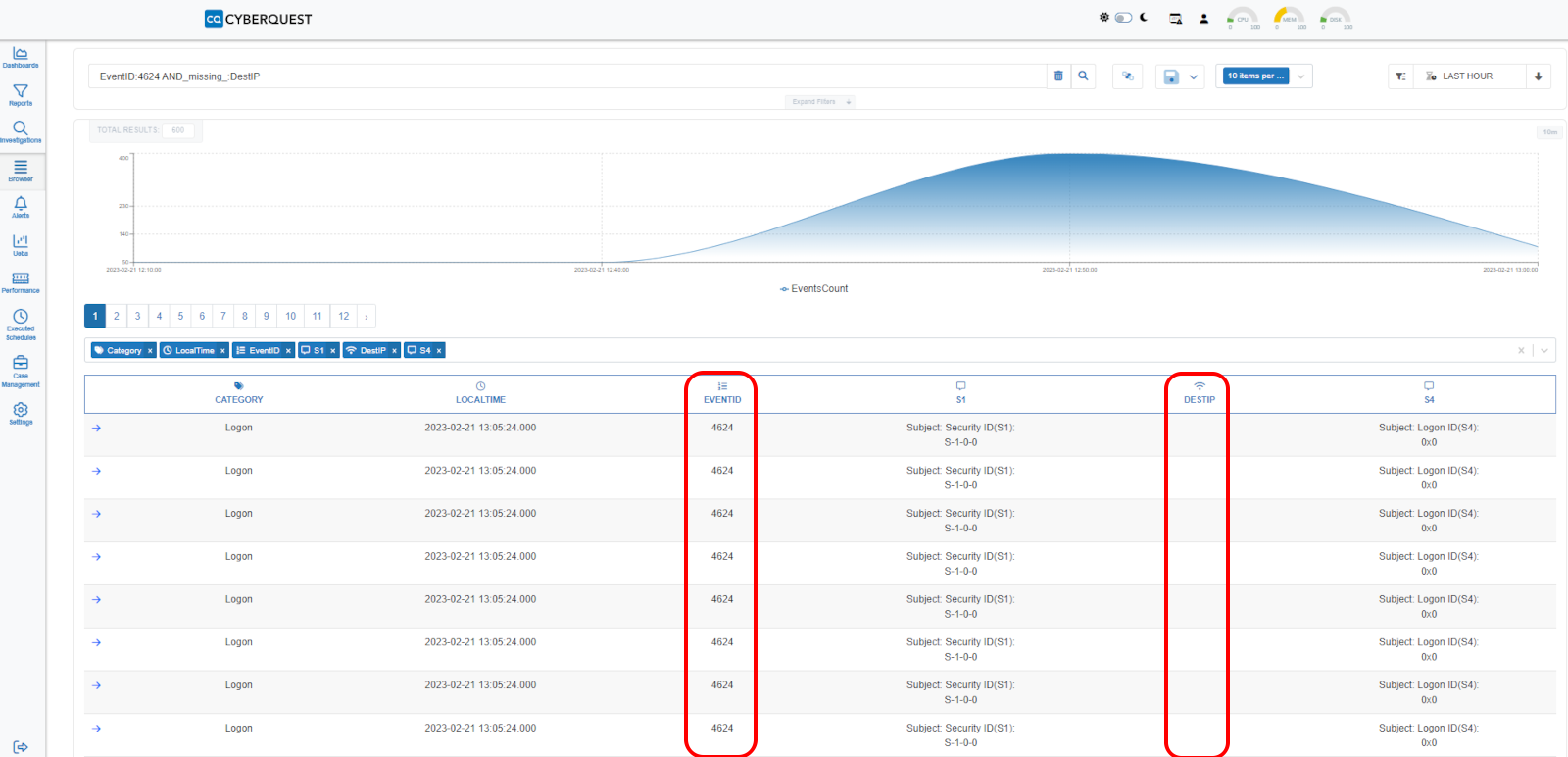The image size is (1568, 757).
Task: Click the 10m interval button on the chart
Action: pyautogui.click(x=1549, y=132)
